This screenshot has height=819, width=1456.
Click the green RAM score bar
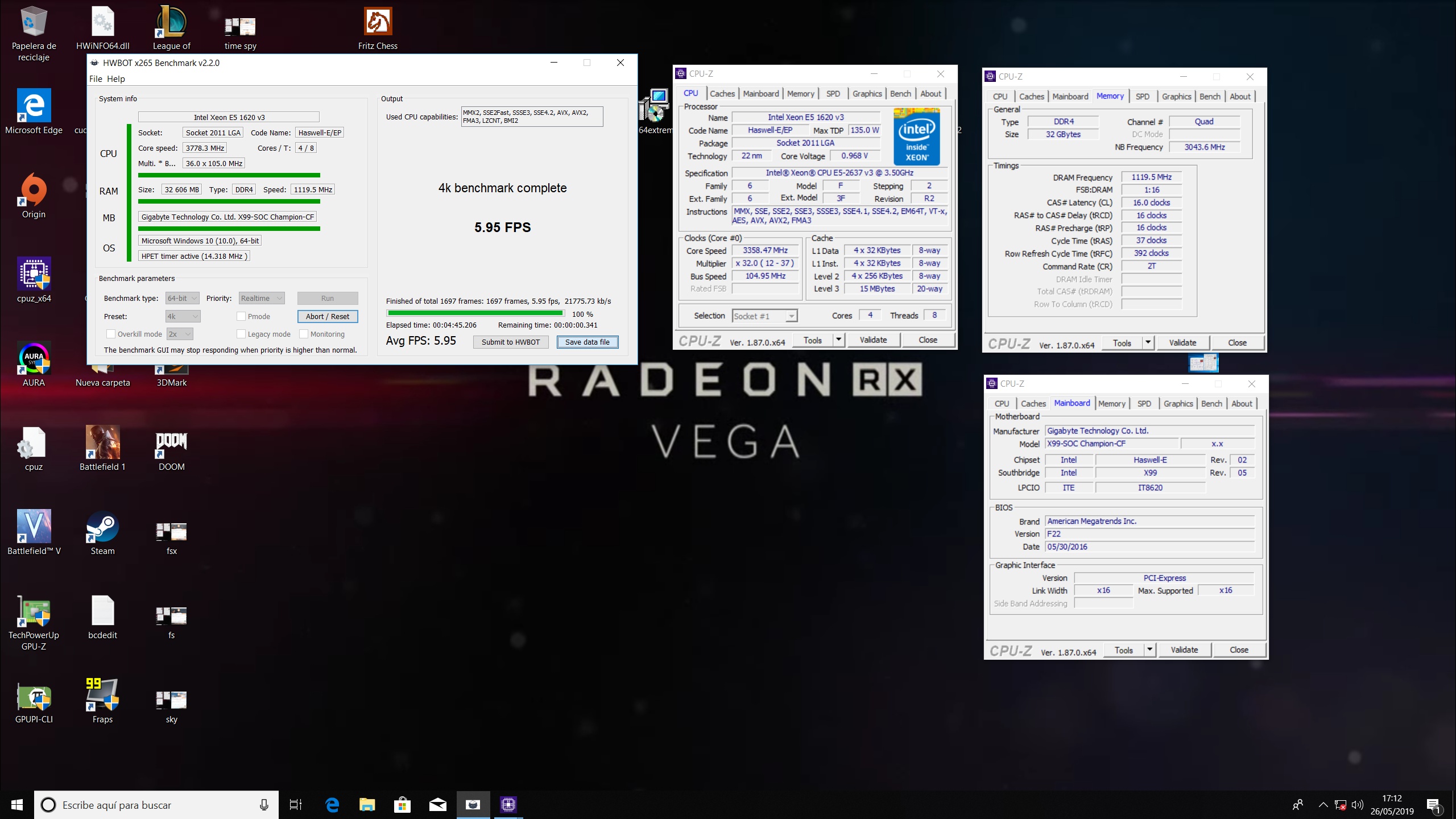tap(229, 201)
